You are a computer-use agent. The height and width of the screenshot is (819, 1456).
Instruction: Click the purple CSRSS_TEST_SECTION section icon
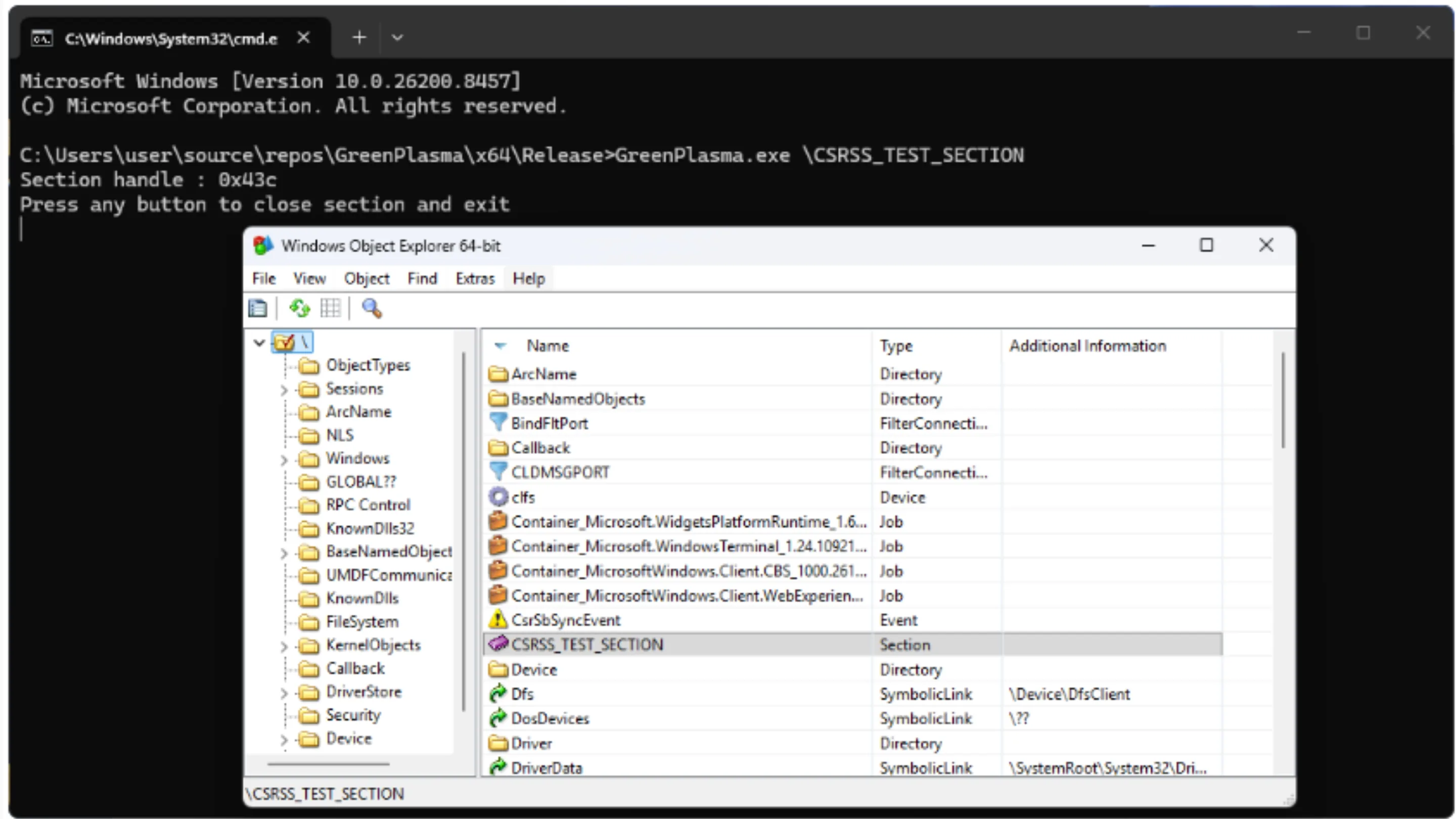498,644
